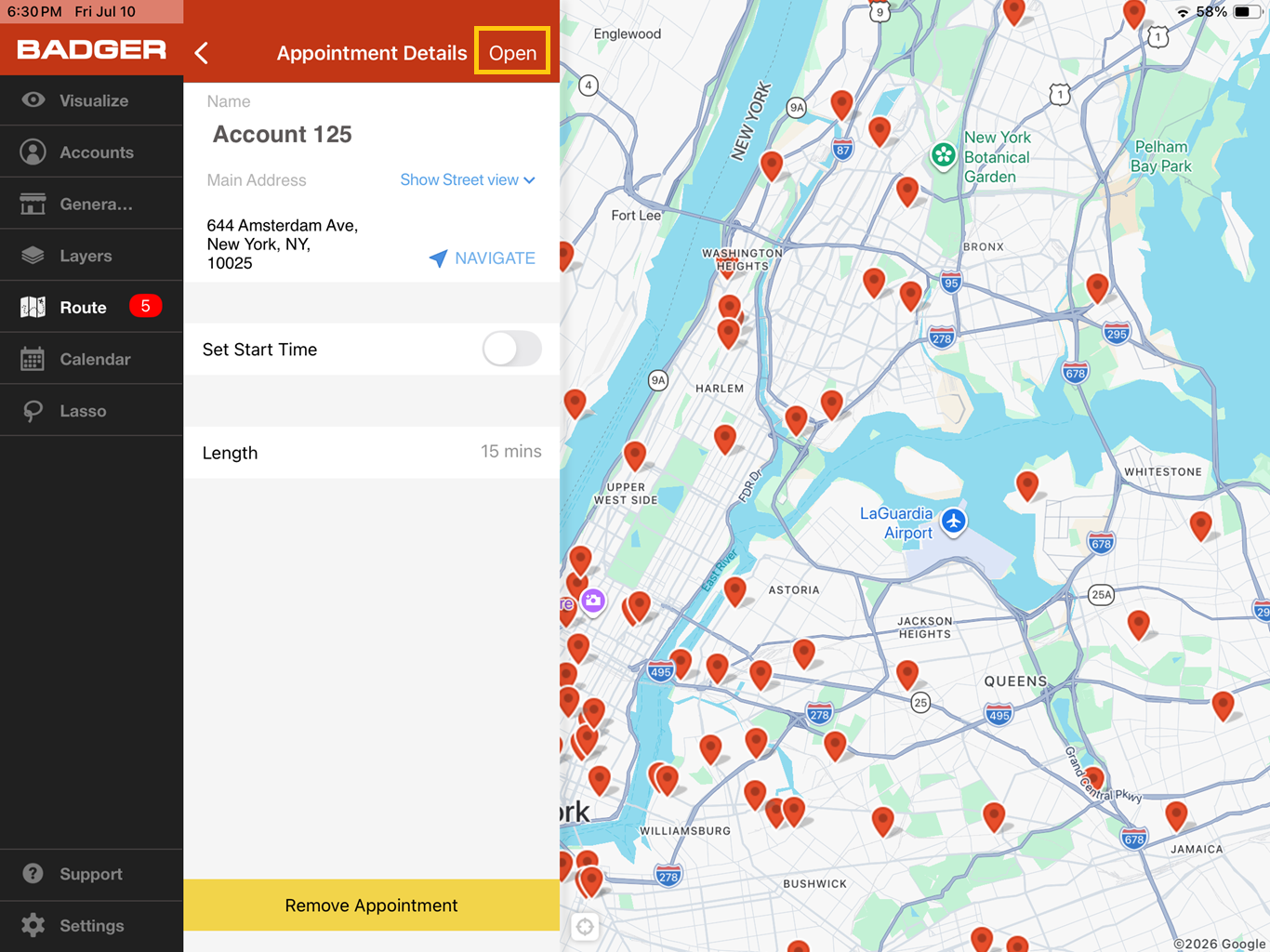The width and height of the screenshot is (1270, 952).
Task: Tap the Layers stack icon
Action: (x=33, y=255)
